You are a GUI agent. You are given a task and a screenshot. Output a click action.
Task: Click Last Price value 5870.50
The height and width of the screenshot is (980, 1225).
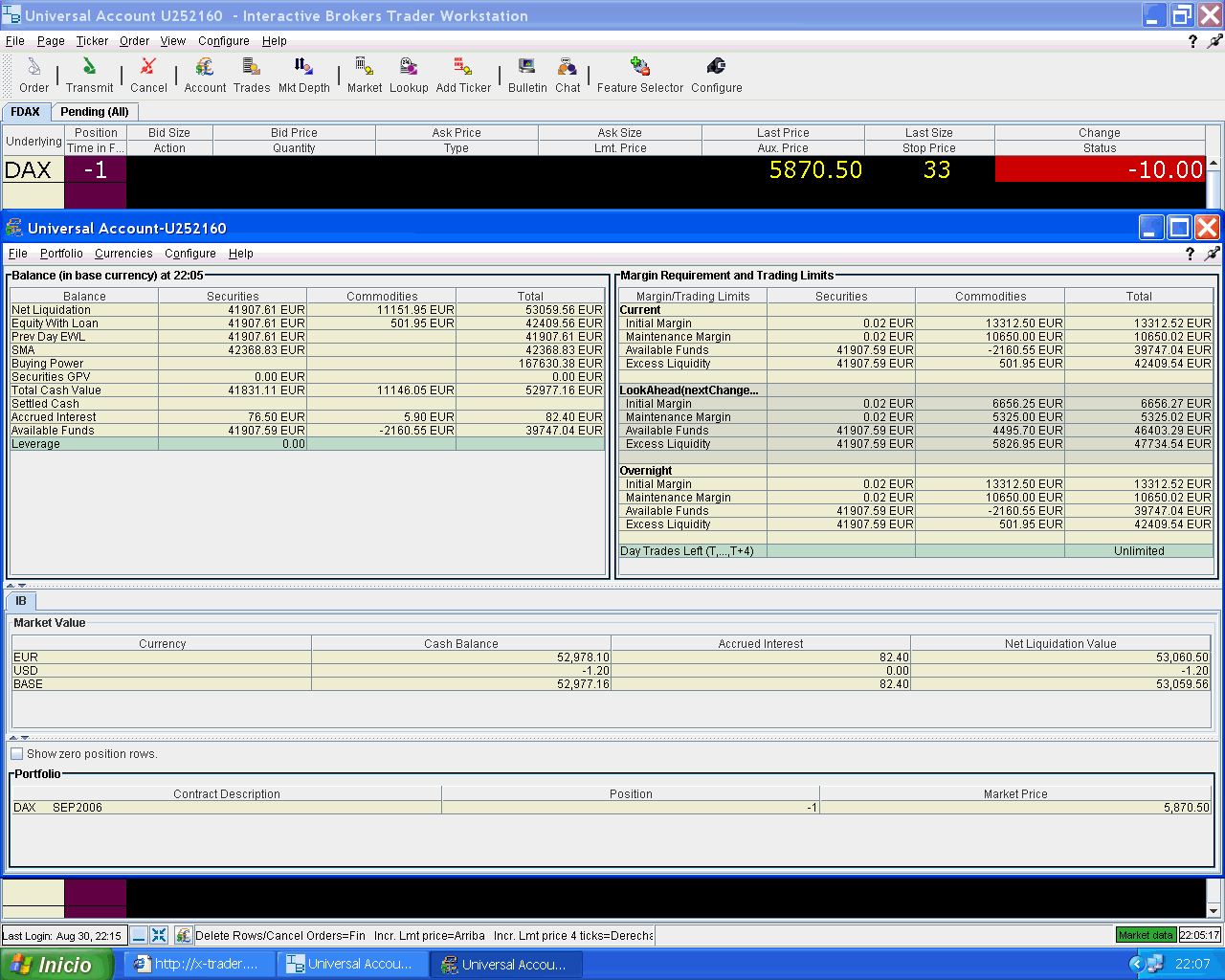point(815,169)
